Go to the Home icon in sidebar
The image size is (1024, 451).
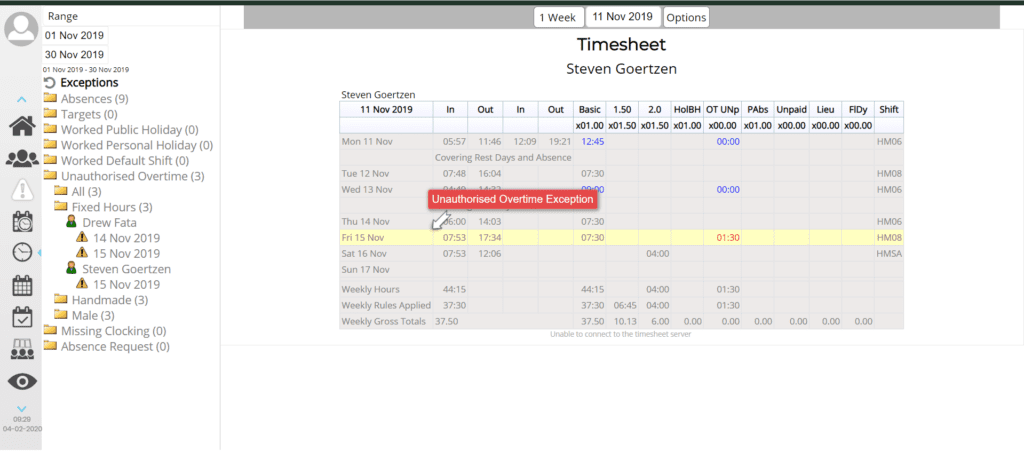coord(22,125)
